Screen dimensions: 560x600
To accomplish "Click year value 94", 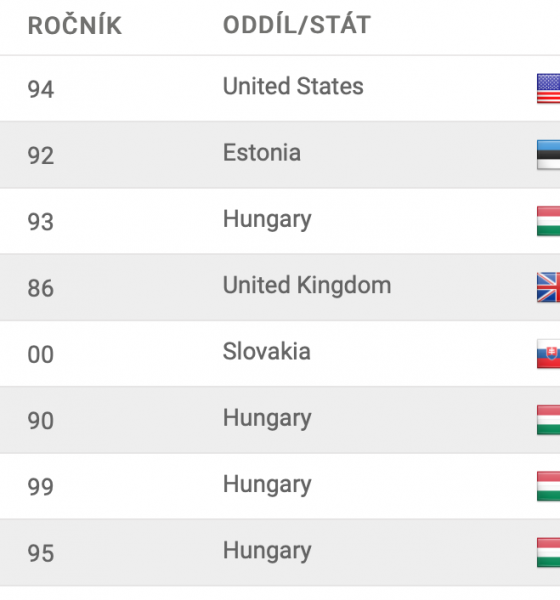I will point(41,89).
